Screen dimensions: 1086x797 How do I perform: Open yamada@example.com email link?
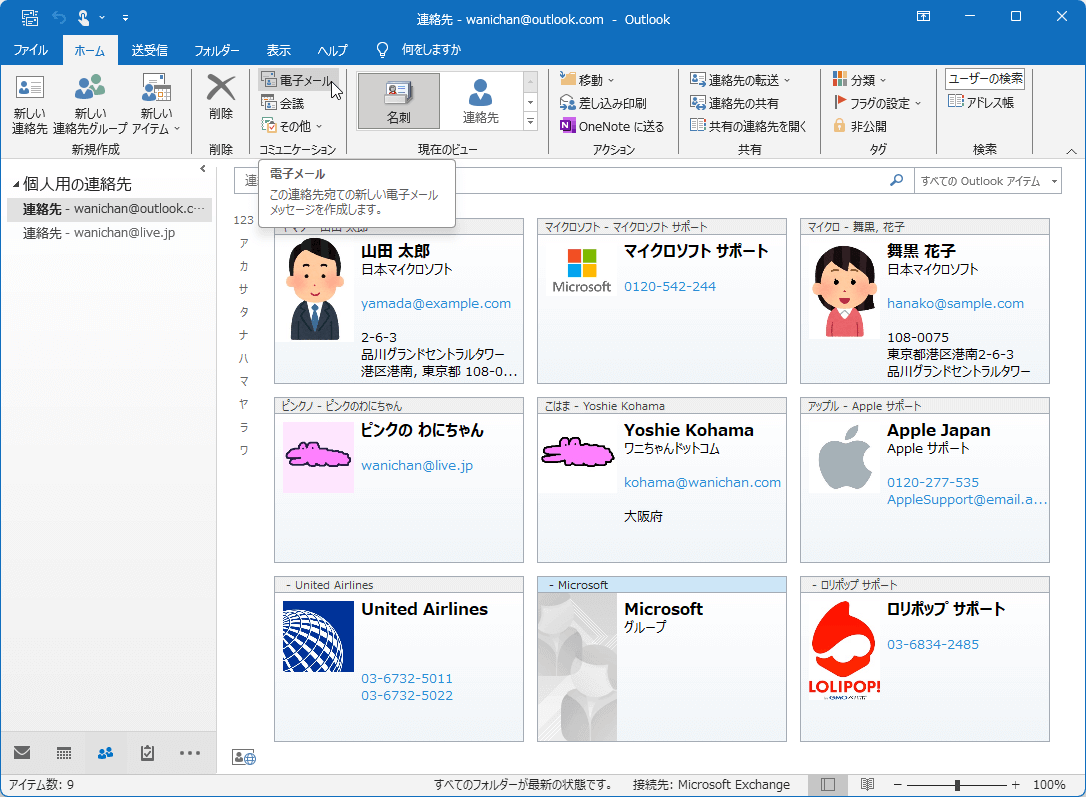pos(436,303)
